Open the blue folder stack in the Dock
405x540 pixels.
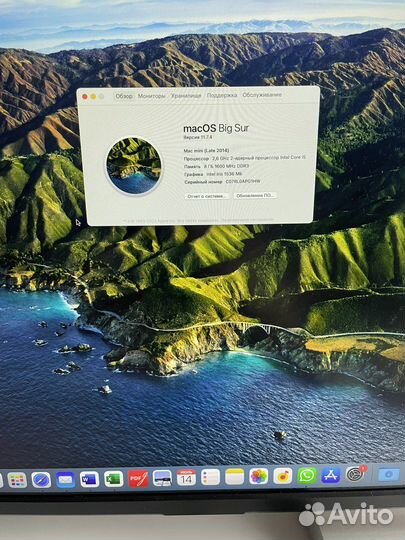click(x=389, y=475)
